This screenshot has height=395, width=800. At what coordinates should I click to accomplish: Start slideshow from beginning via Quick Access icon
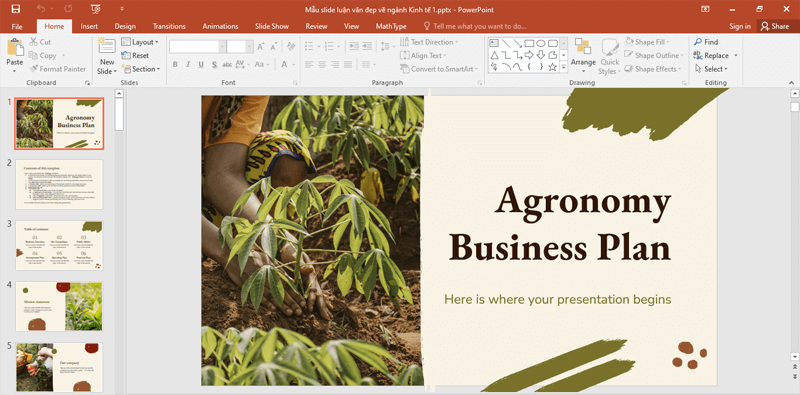[x=95, y=9]
